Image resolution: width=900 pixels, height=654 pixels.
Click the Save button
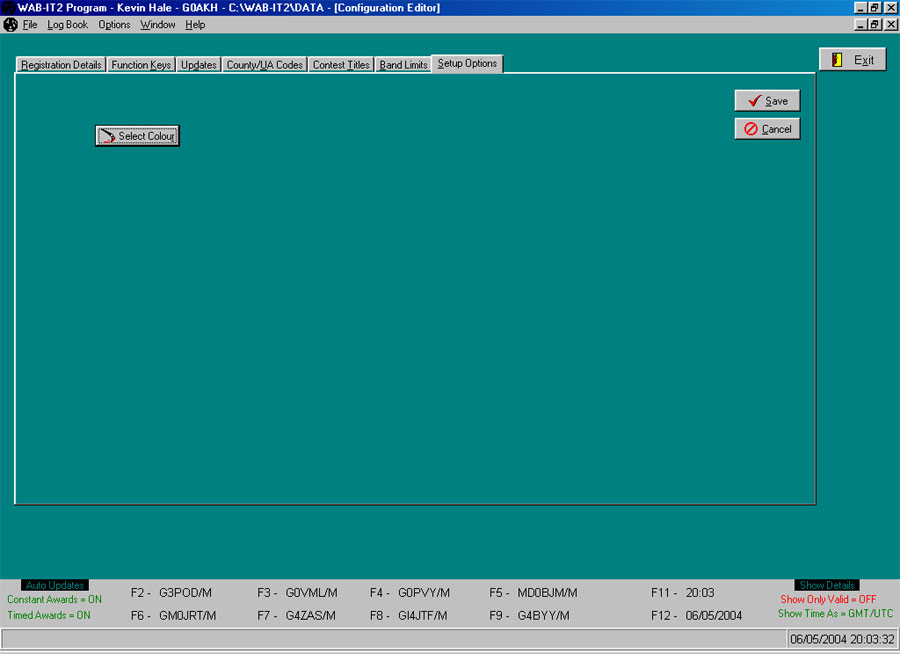(767, 100)
